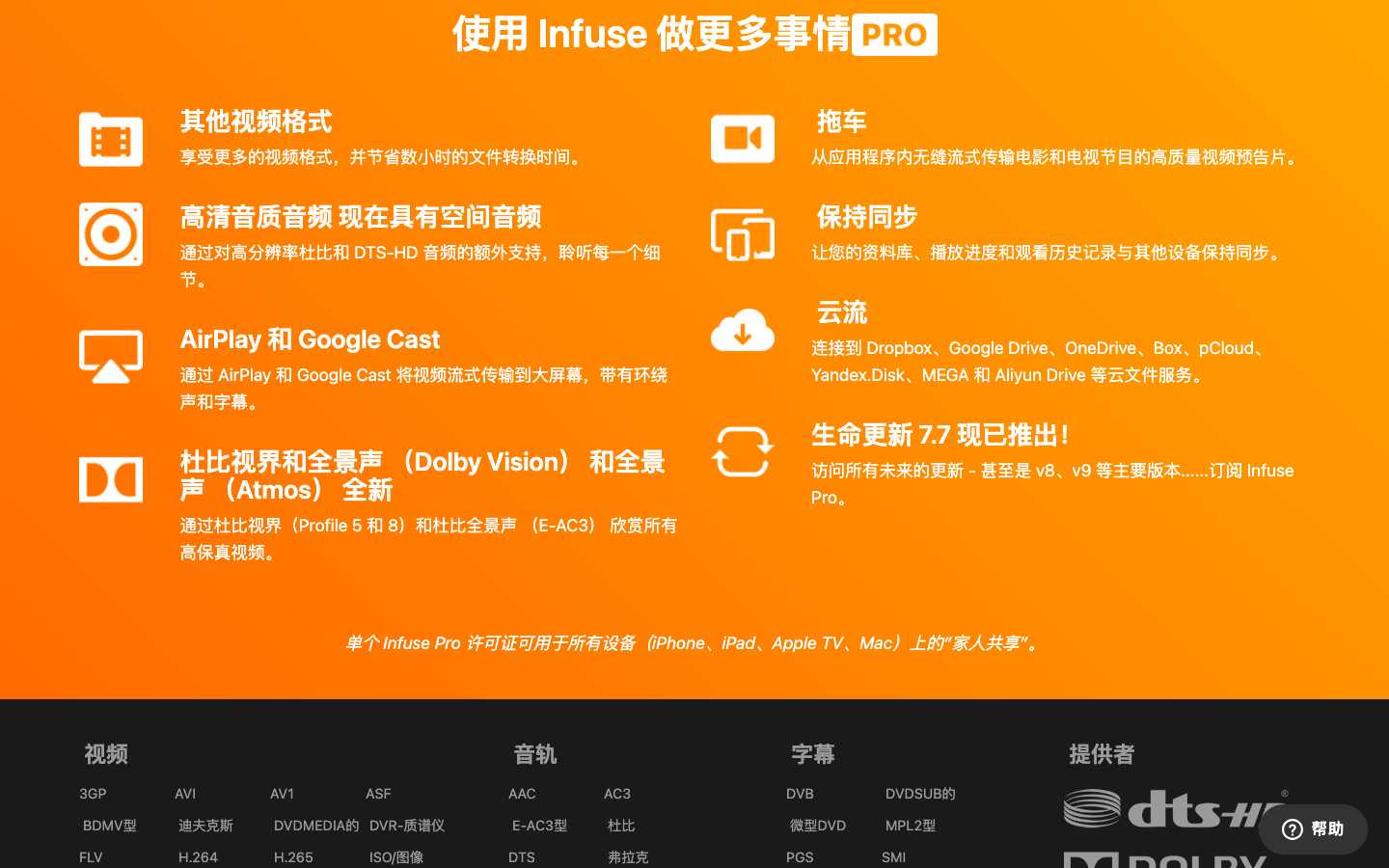Click the PGS subtitle format

tap(800, 857)
